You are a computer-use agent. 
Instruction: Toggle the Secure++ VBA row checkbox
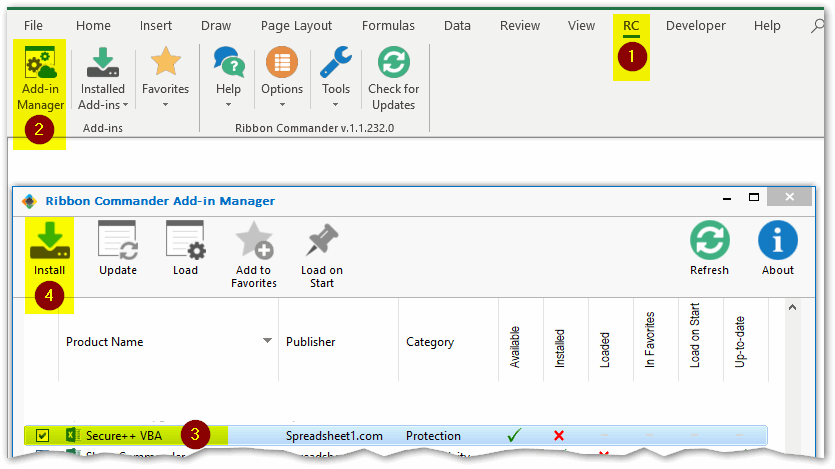(x=43, y=435)
